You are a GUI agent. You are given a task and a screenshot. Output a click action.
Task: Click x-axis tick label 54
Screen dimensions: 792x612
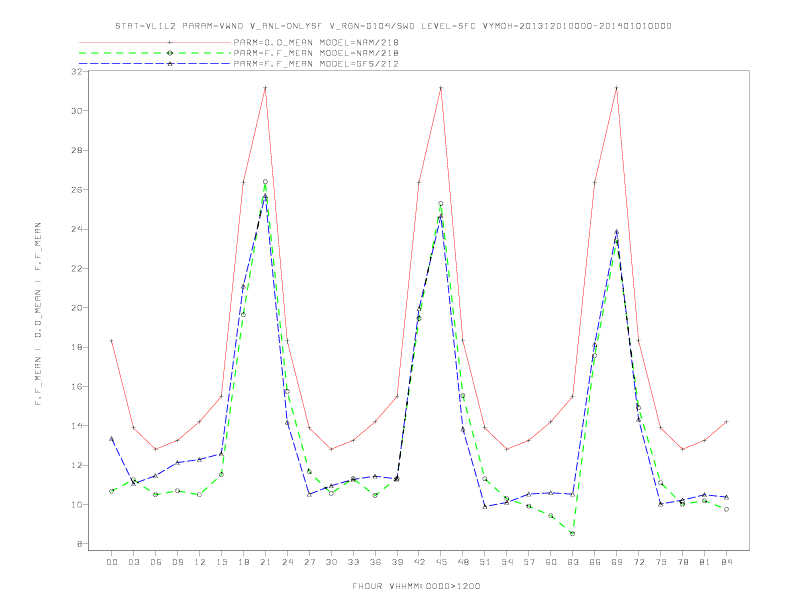tap(507, 562)
